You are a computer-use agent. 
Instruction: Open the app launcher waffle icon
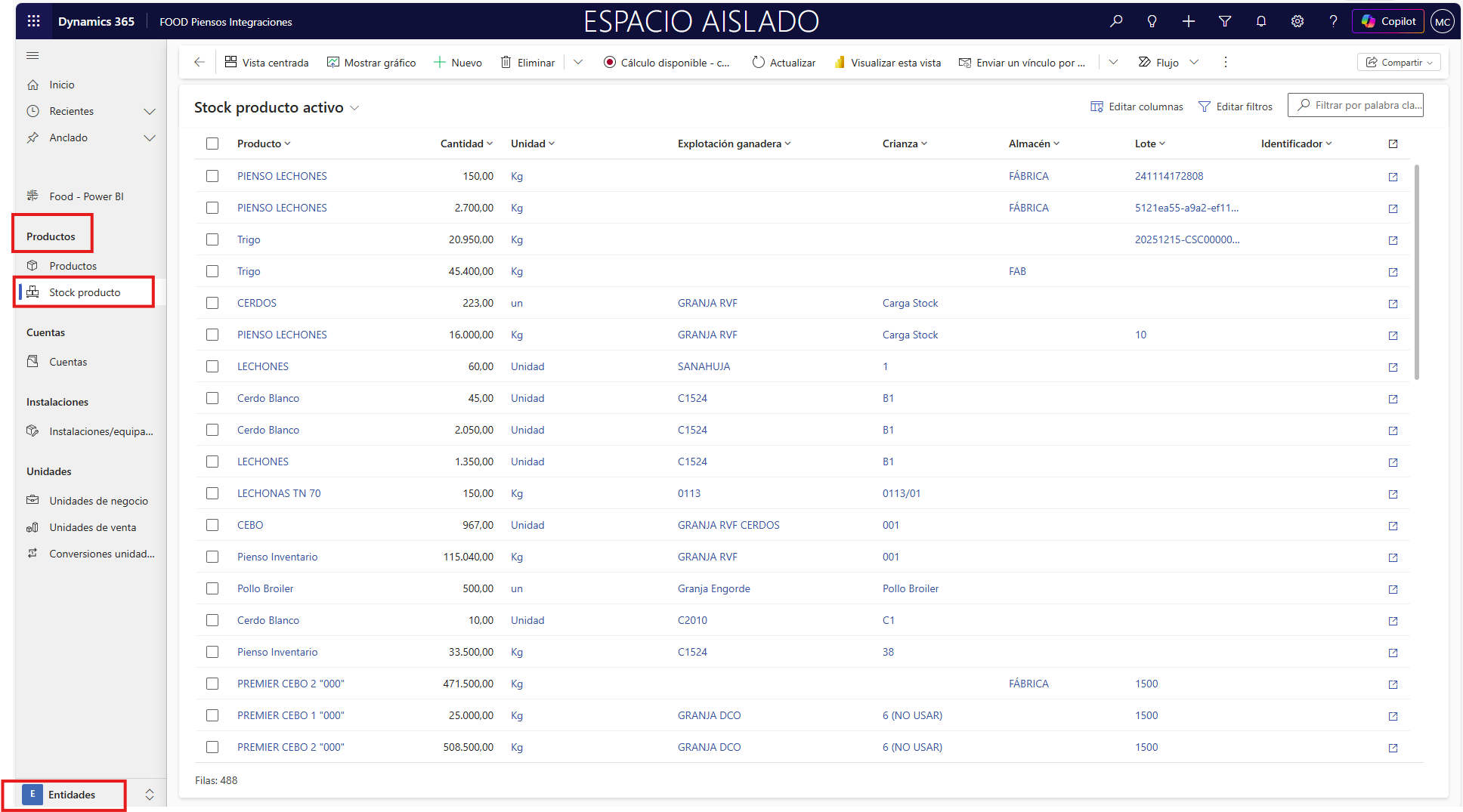point(33,21)
